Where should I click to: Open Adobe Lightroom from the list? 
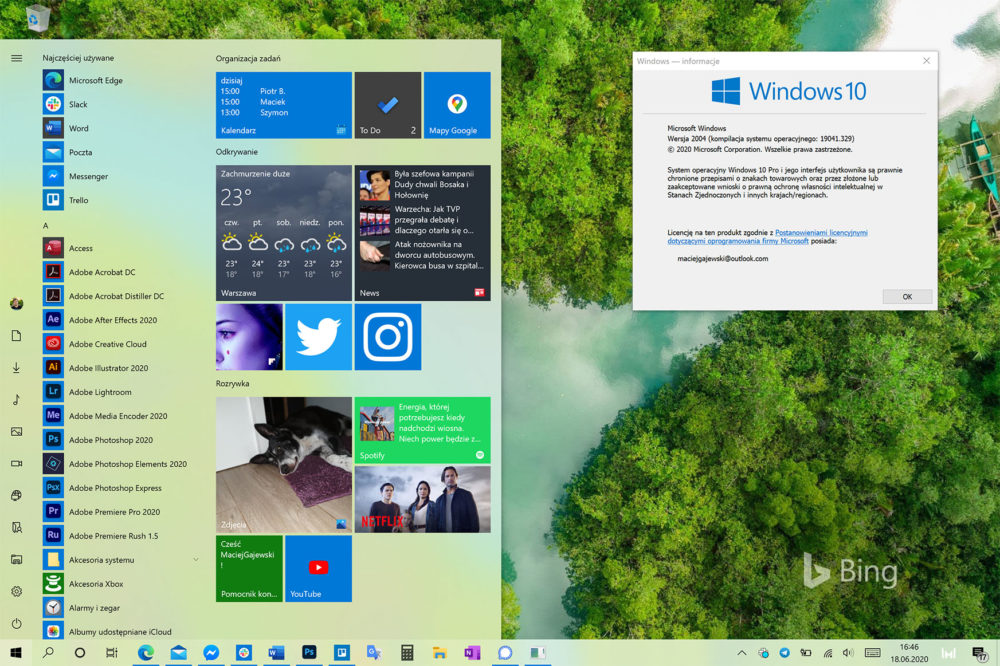tap(121, 392)
